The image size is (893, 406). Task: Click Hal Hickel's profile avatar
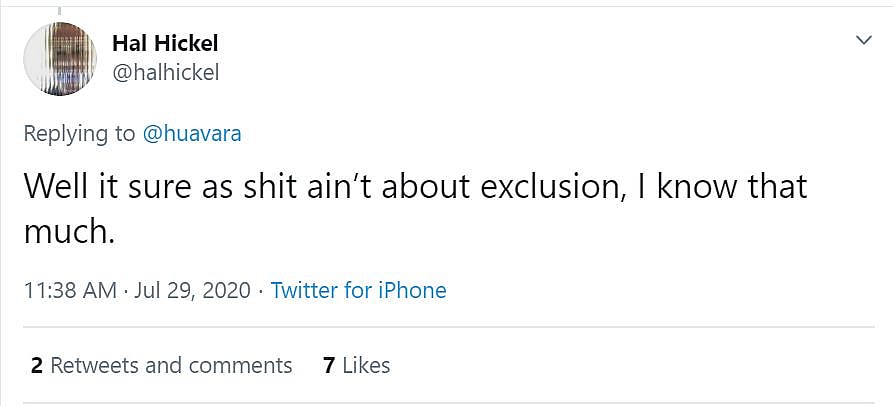[59, 58]
